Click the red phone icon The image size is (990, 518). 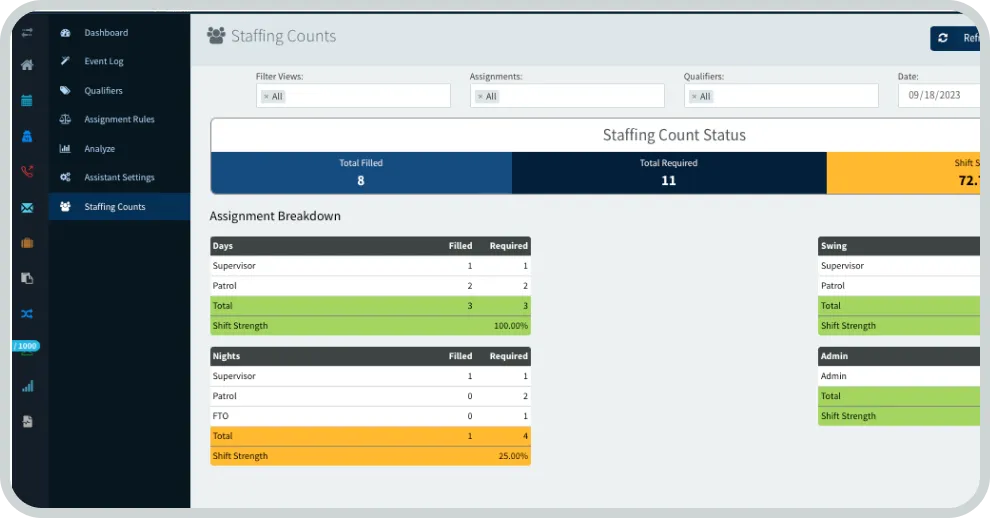coord(27,171)
